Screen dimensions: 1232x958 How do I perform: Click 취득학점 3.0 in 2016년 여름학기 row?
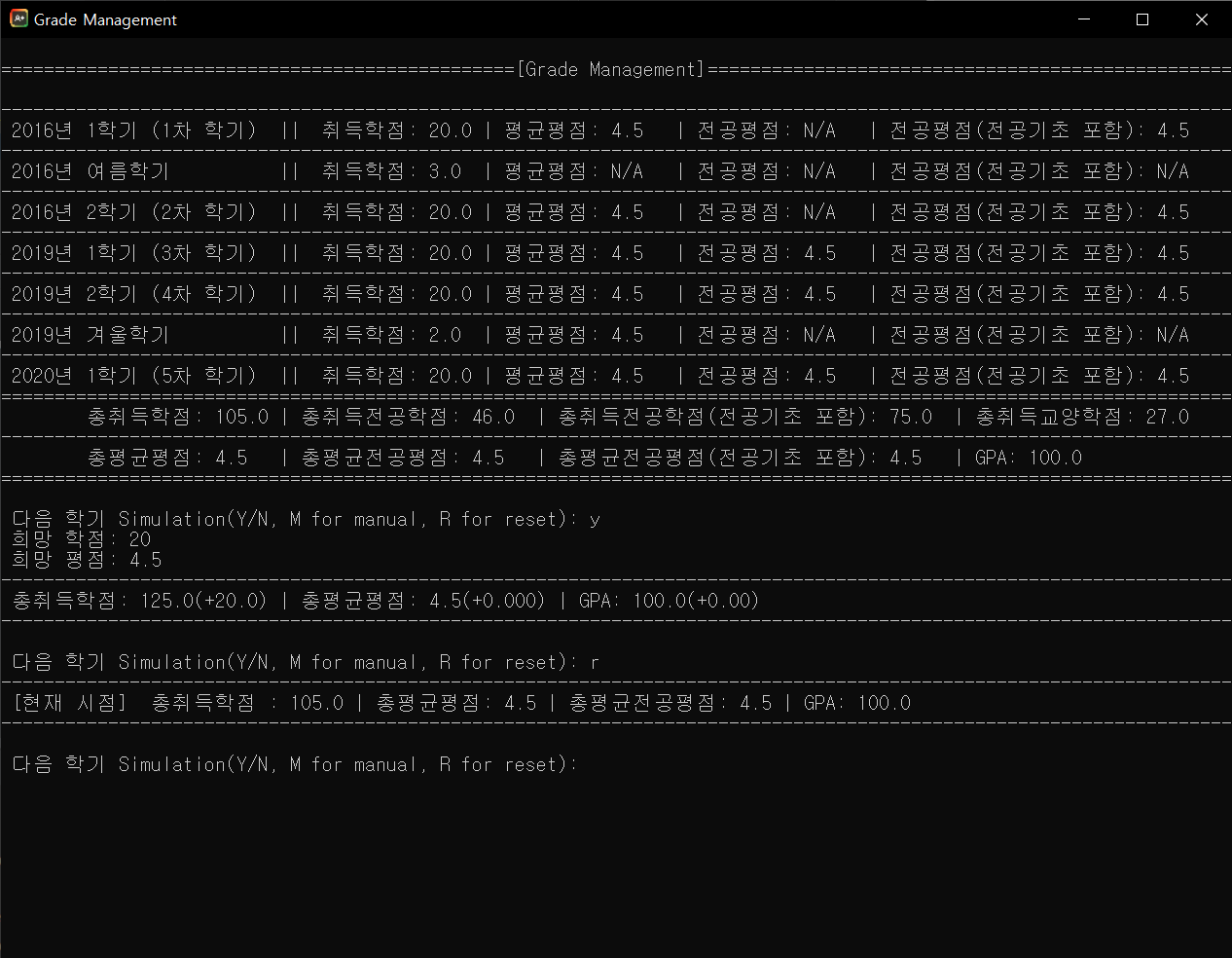pos(391,171)
